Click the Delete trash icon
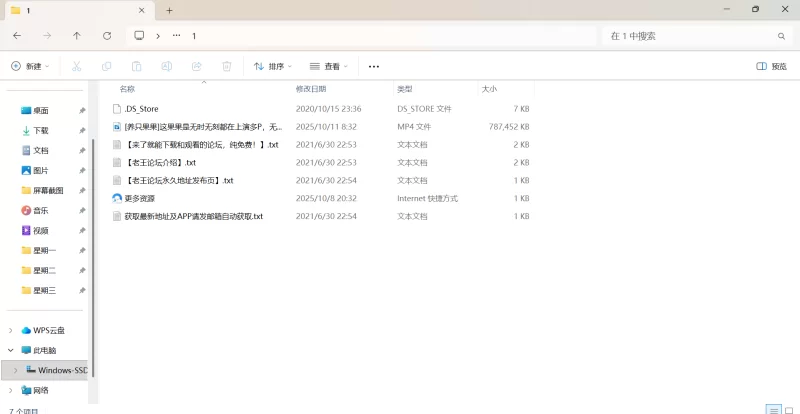This screenshot has height=414, width=800. (227, 66)
